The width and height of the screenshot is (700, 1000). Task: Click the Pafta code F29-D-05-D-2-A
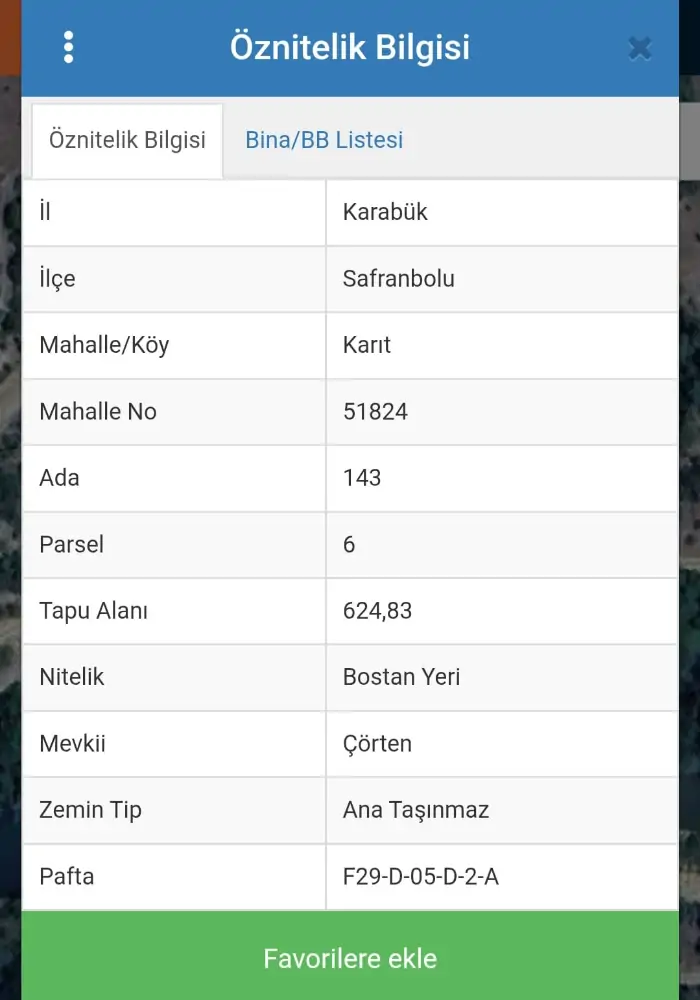click(420, 877)
